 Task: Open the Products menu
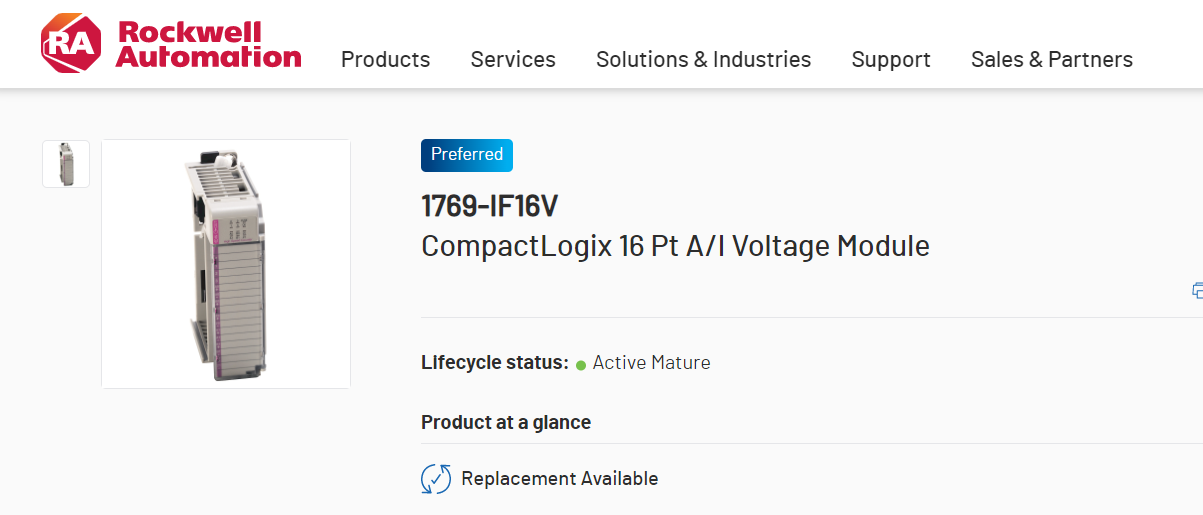point(385,60)
